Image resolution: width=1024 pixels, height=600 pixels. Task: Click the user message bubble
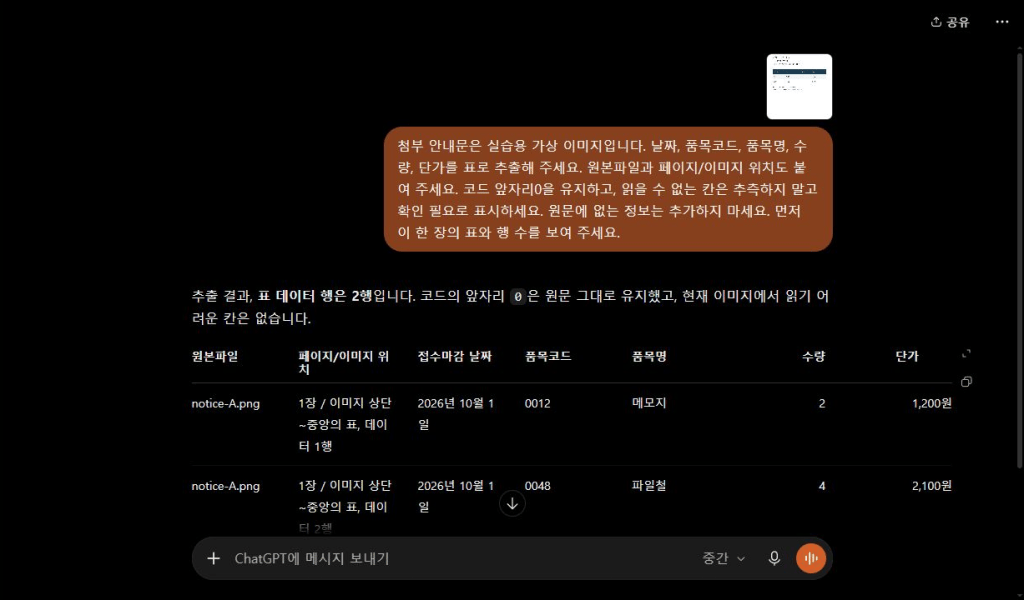tap(608, 189)
